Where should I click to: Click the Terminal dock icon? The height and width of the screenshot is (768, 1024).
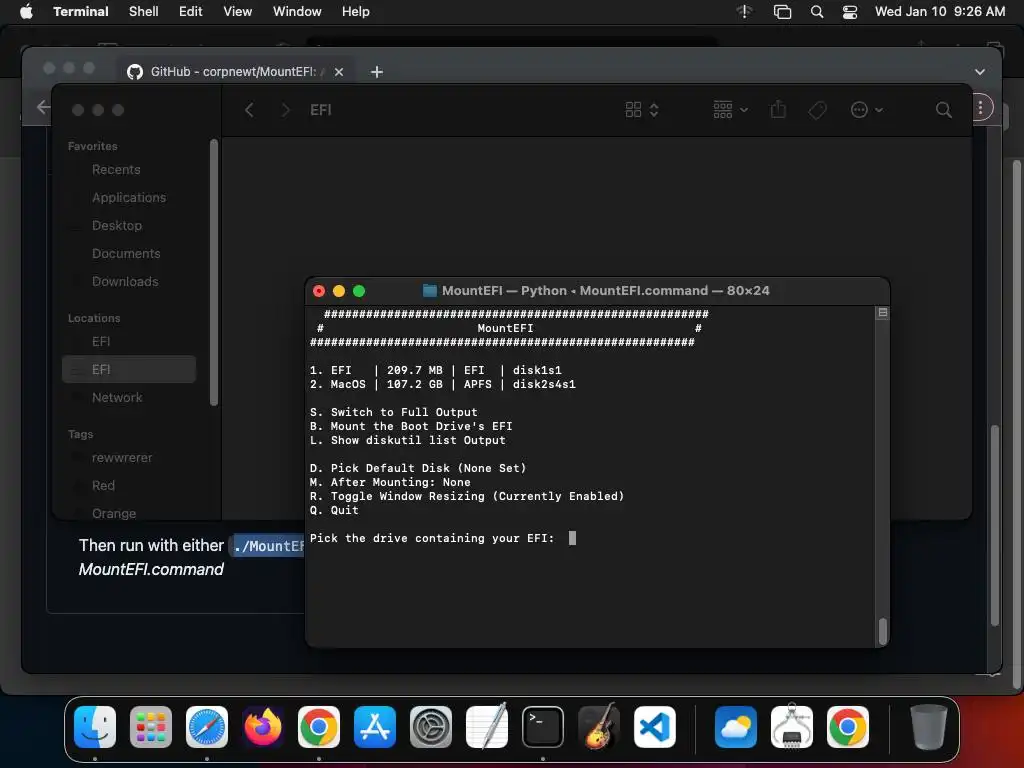543,727
